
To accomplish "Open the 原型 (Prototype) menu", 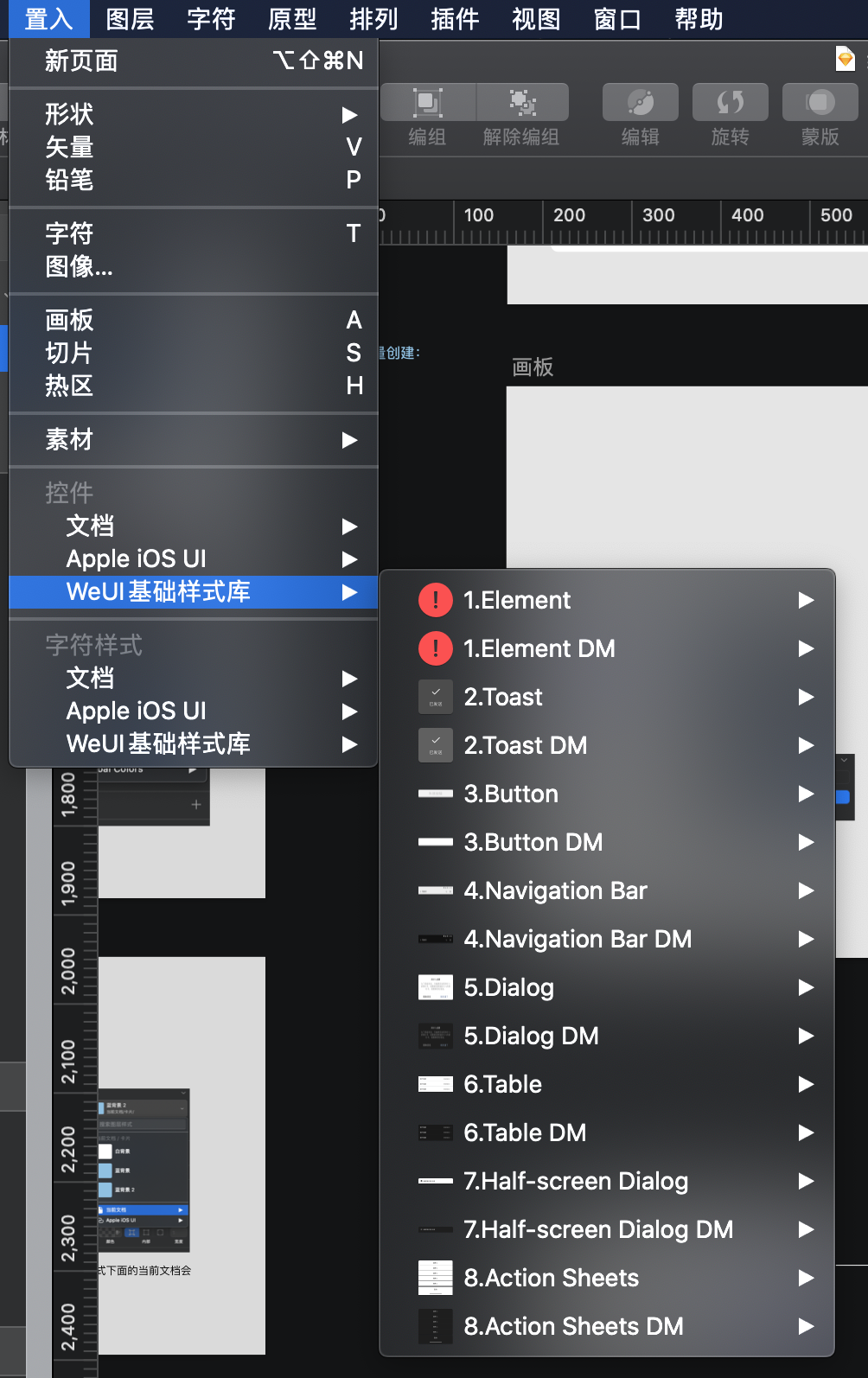I will (x=292, y=19).
